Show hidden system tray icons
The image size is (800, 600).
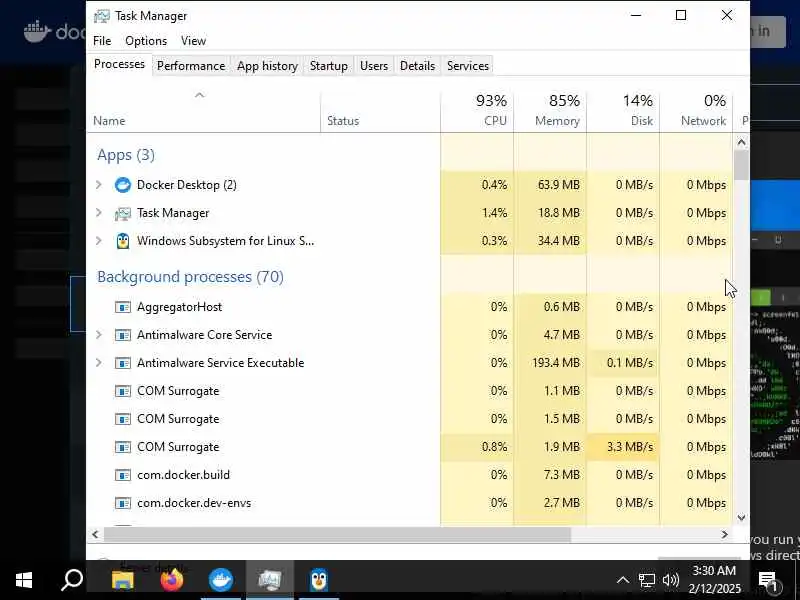(x=622, y=580)
